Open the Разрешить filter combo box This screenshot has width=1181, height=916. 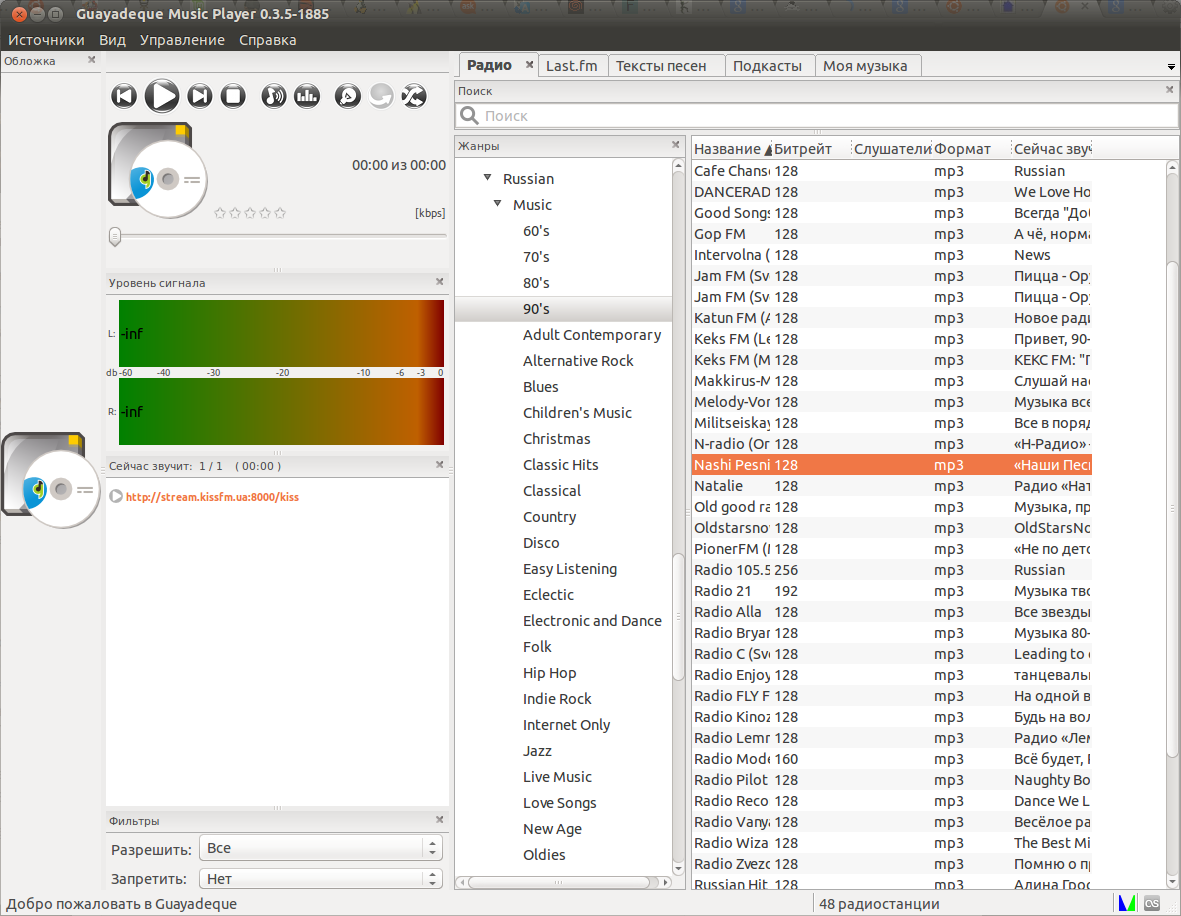point(320,847)
